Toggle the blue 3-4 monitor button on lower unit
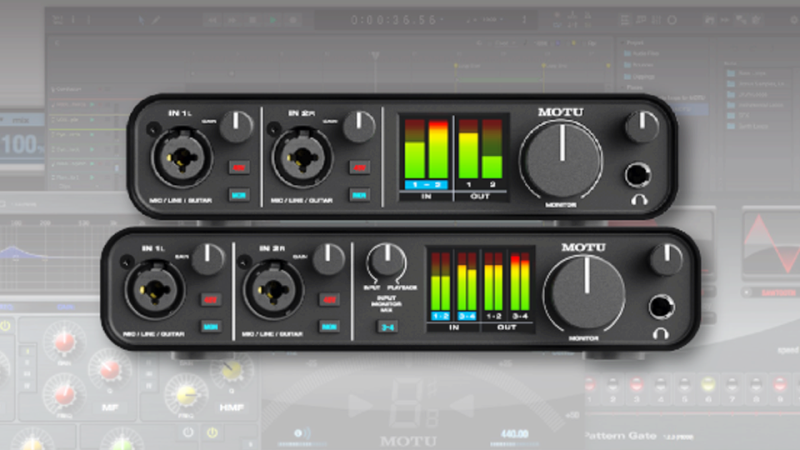Image resolution: width=800 pixels, height=450 pixels. 388,327
